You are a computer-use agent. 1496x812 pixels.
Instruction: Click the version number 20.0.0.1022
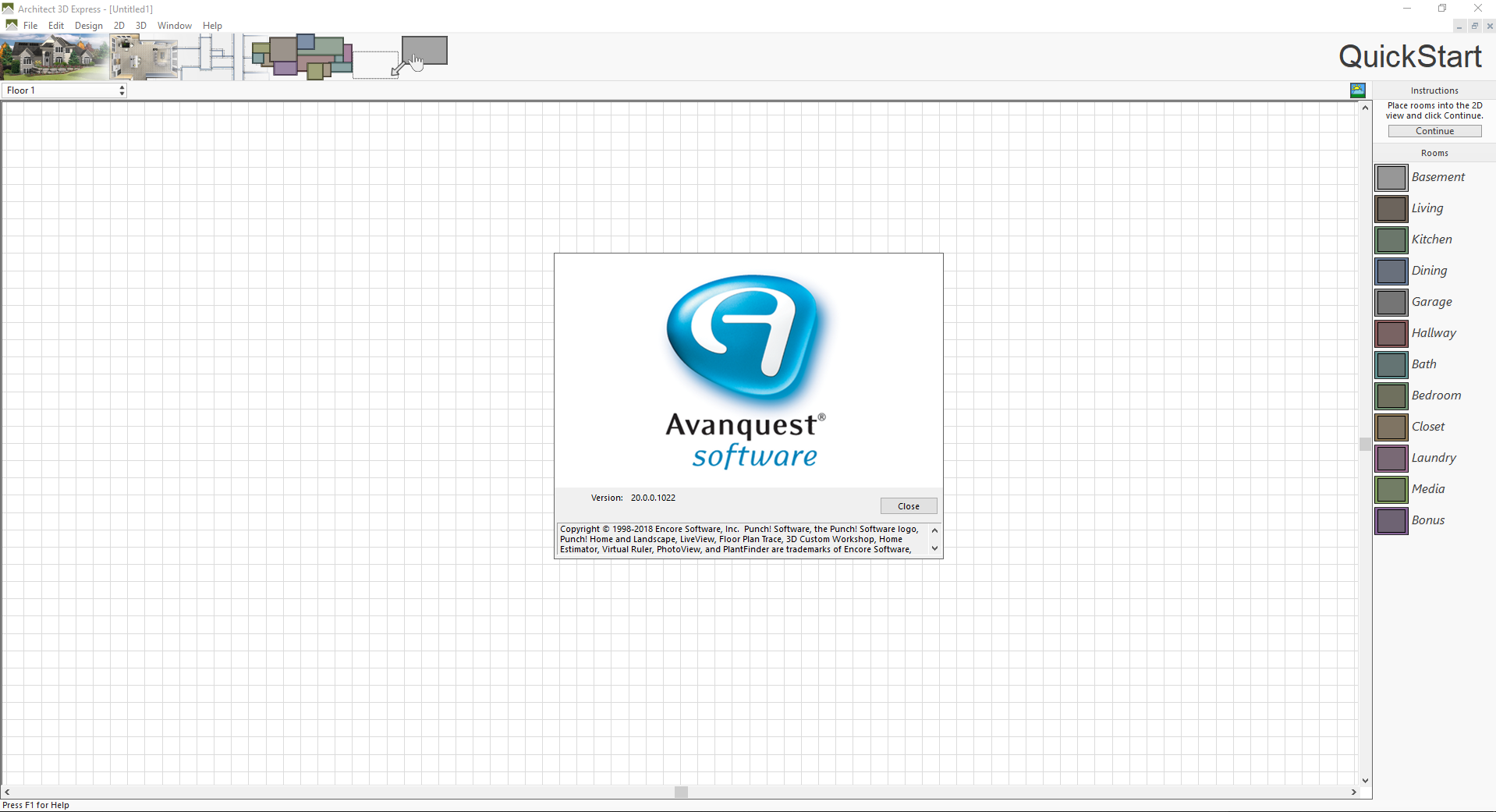654,498
